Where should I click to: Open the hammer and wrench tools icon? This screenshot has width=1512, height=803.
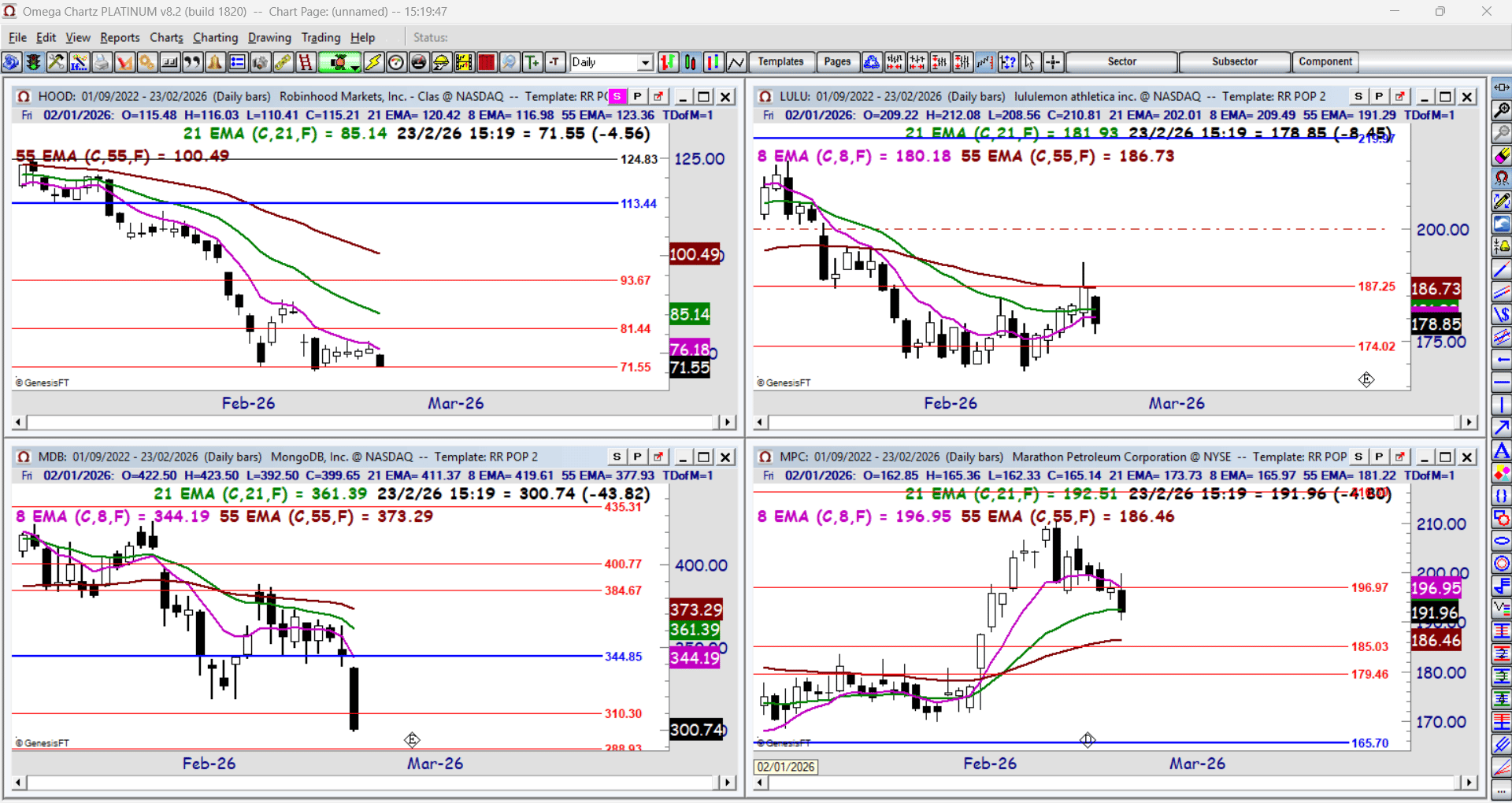coord(56,62)
